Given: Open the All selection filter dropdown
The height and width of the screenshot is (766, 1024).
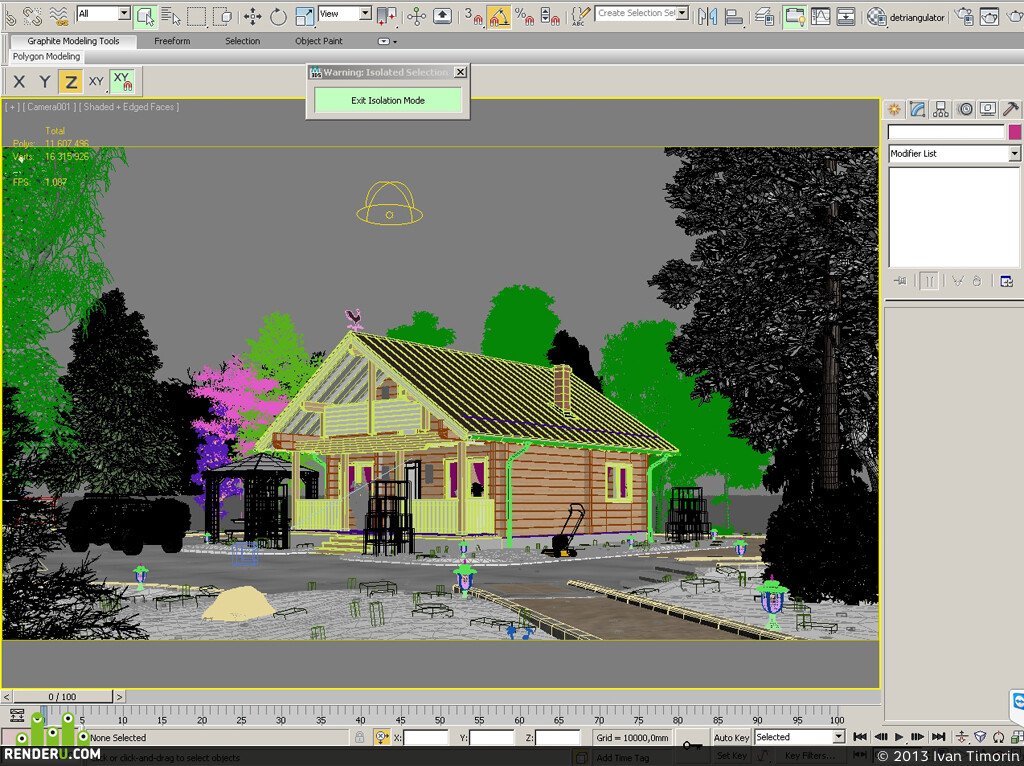Looking at the screenshot, I should pyautogui.click(x=103, y=13).
